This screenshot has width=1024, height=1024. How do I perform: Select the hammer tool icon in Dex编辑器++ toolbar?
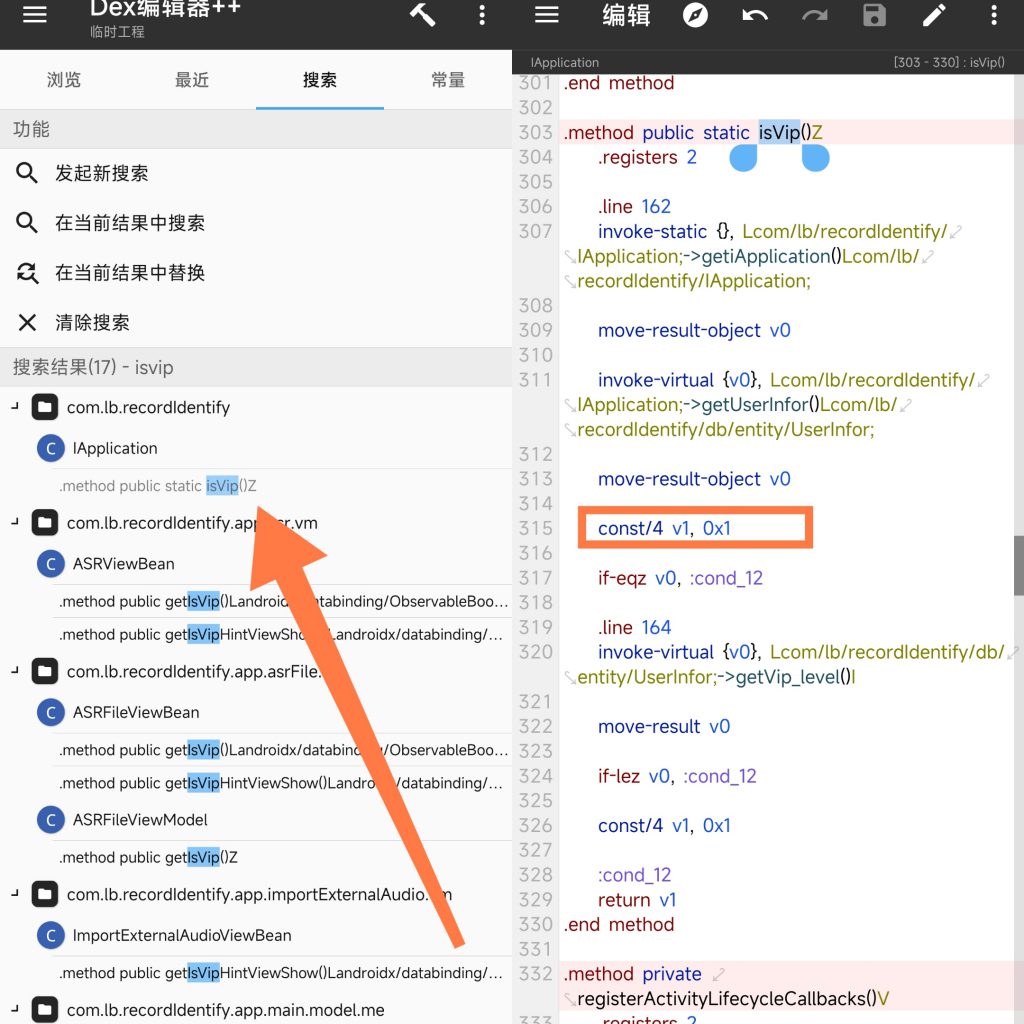[421, 14]
